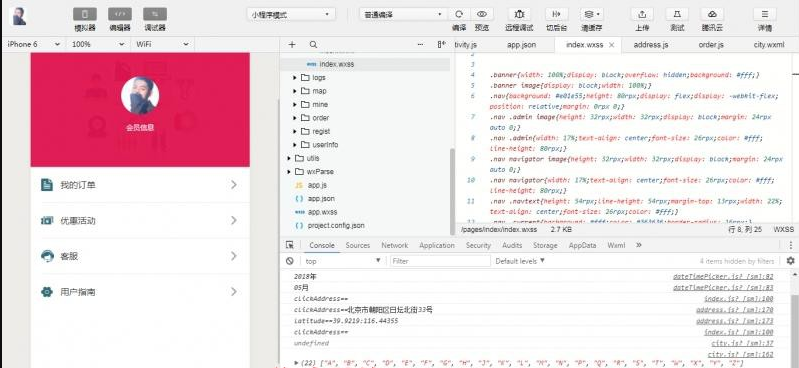Expand the utils folder

289,158
